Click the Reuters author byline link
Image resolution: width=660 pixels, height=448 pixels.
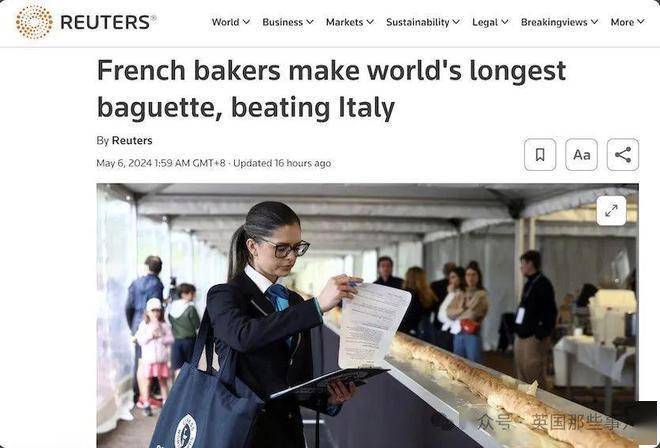(x=132, y=140)
